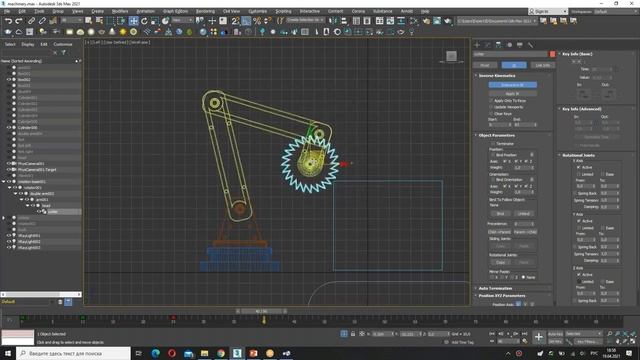Click the viewport ViewCube
The width and height of the screenshot is (640, 360).
[x=451, y=56]
